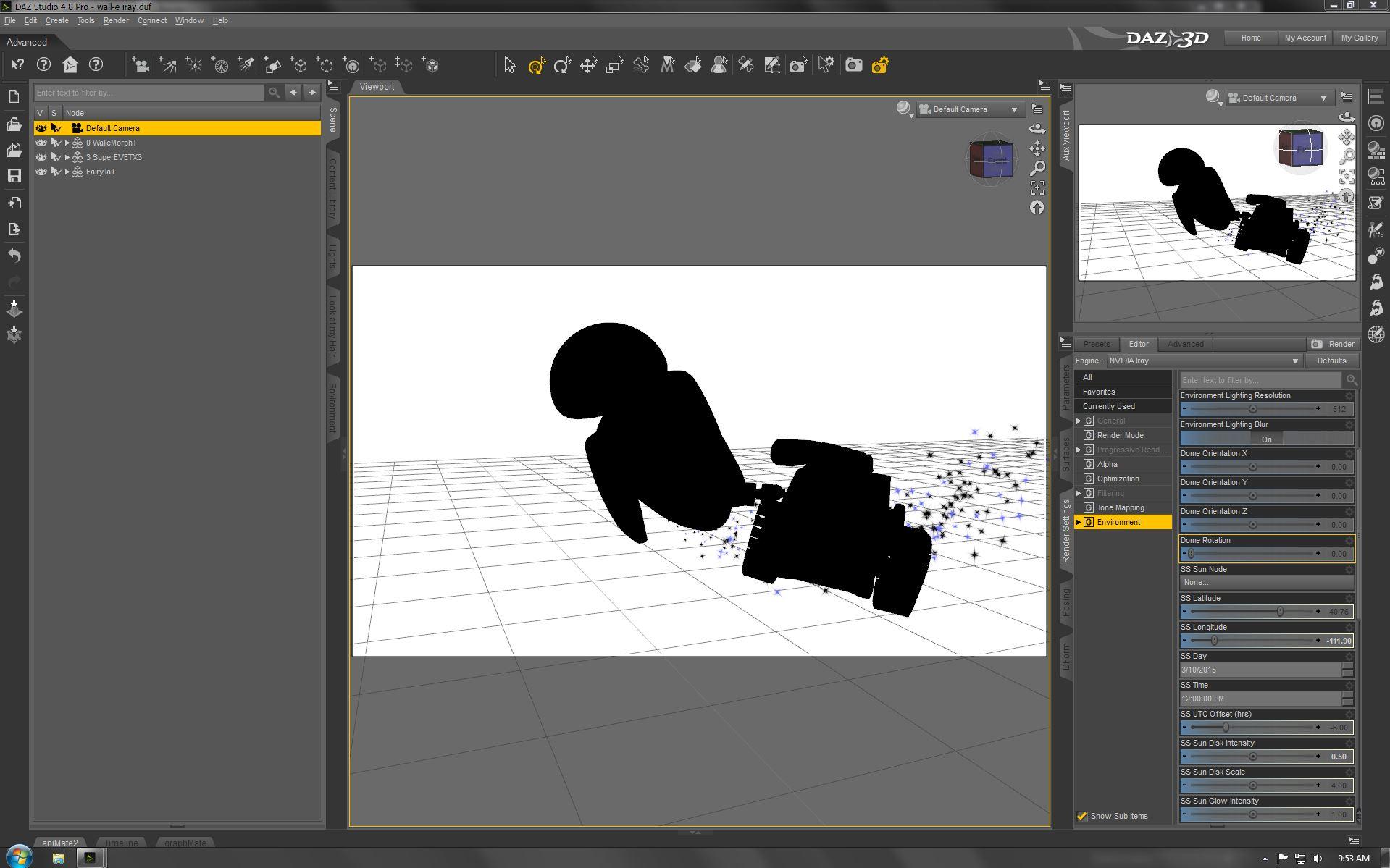The height and width of the screenshot is (868, 1390).
Task: Uncheck the Show Sub Items checkbox
Action: (x=1082, y=816)
